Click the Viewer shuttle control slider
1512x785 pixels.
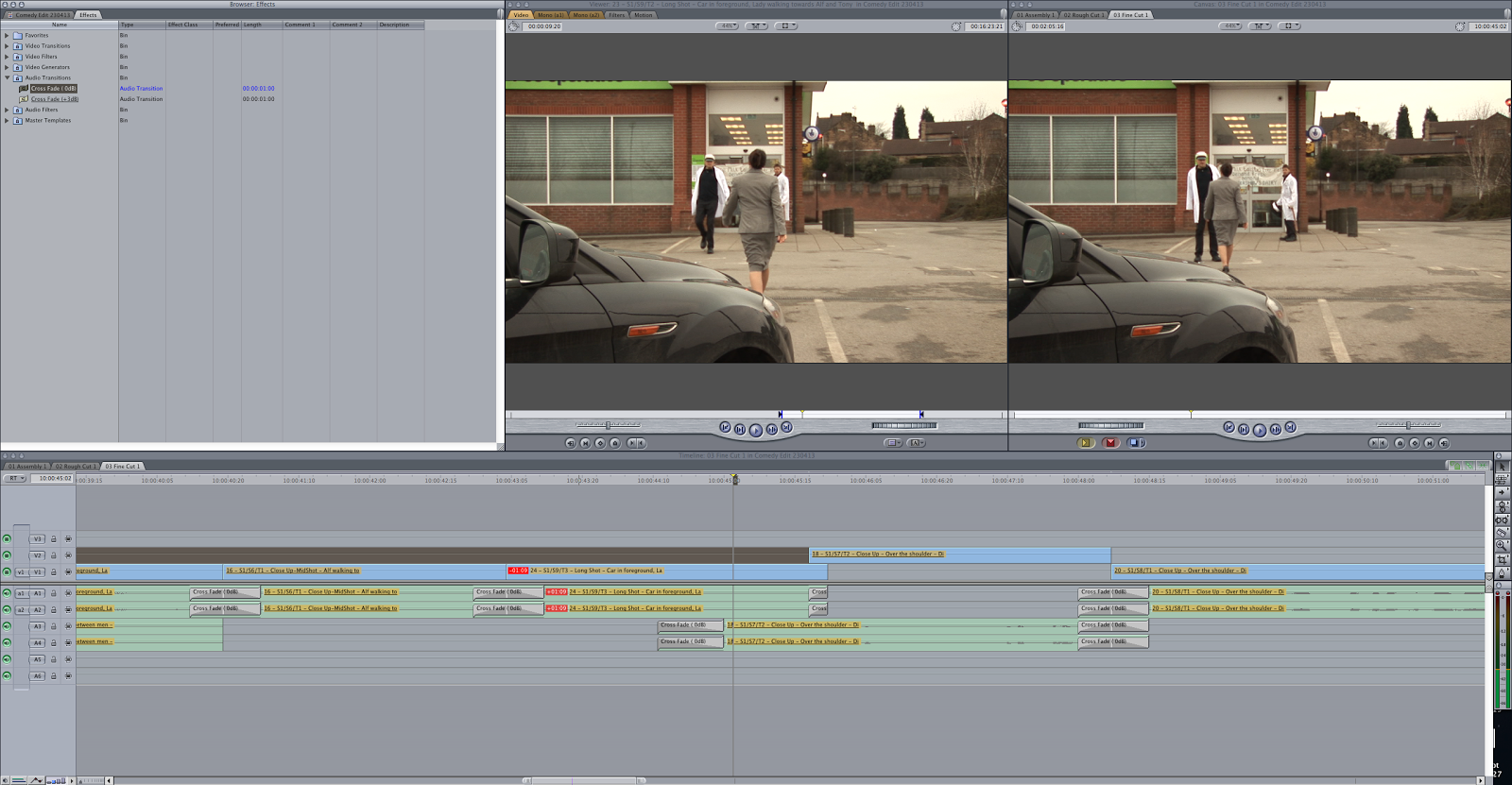(x=609, y=424)
